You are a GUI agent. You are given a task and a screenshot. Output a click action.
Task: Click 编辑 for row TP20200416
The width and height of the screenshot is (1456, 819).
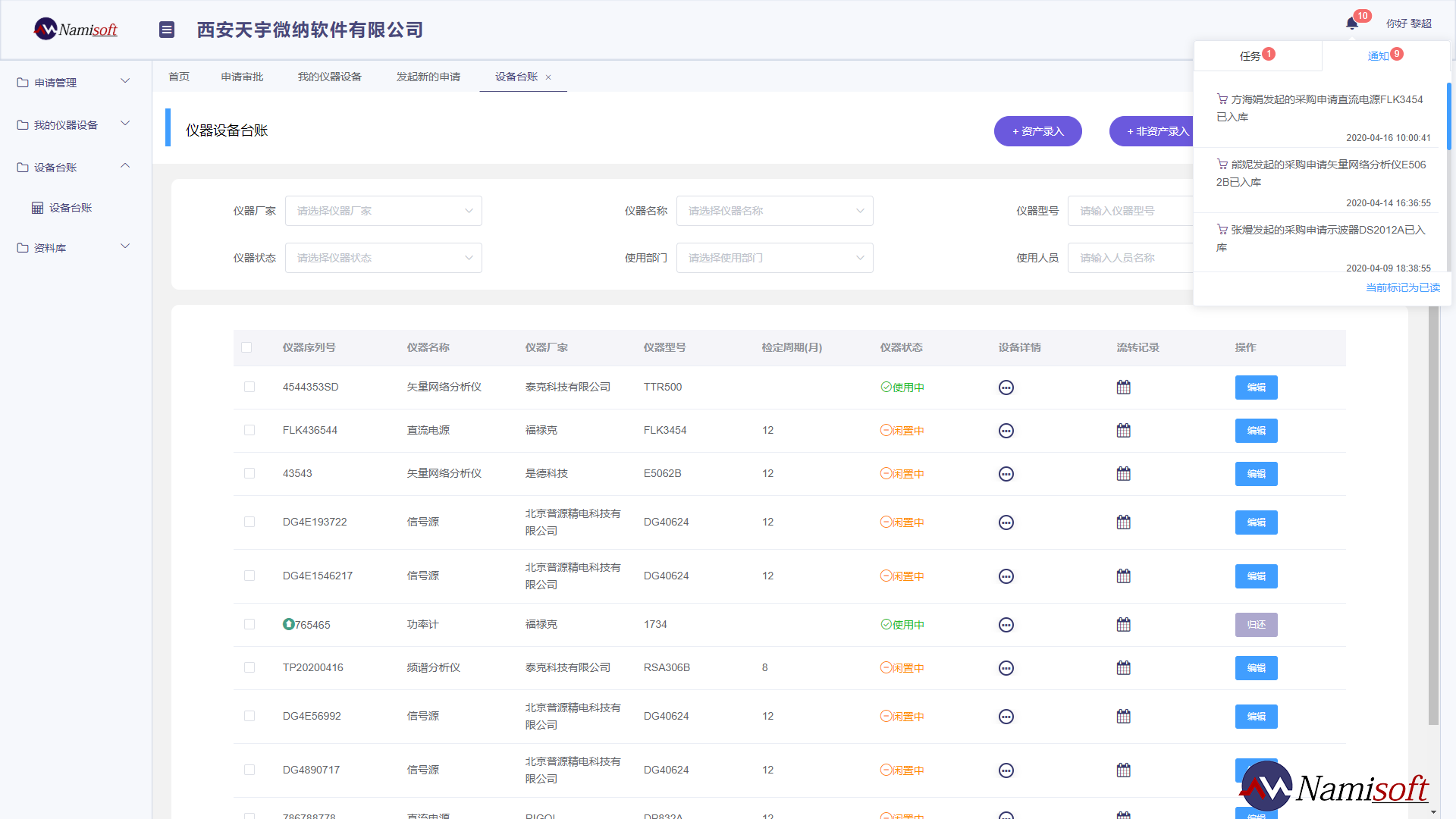[x=1257, y=668]
